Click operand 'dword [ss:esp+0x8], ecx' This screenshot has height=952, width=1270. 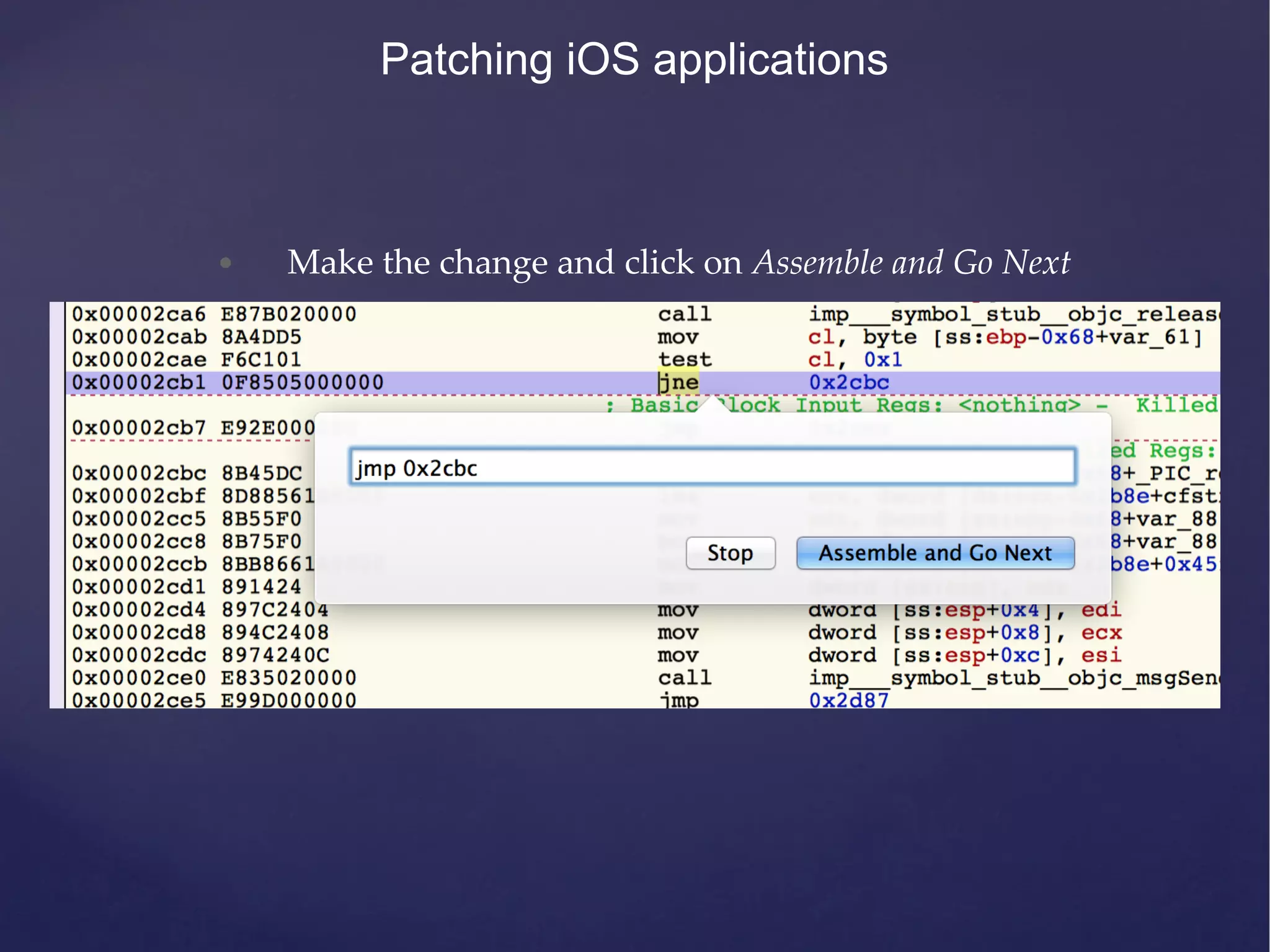(965, 633)
